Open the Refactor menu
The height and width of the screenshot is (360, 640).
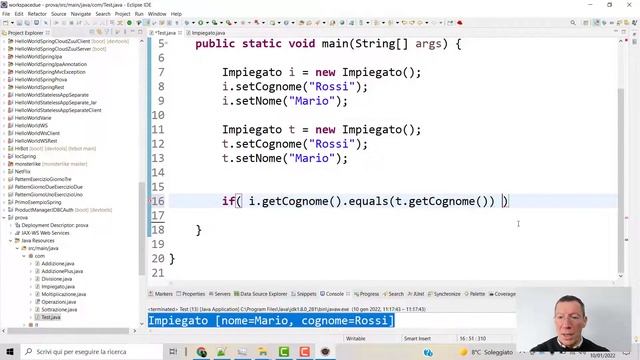(37, 14)
